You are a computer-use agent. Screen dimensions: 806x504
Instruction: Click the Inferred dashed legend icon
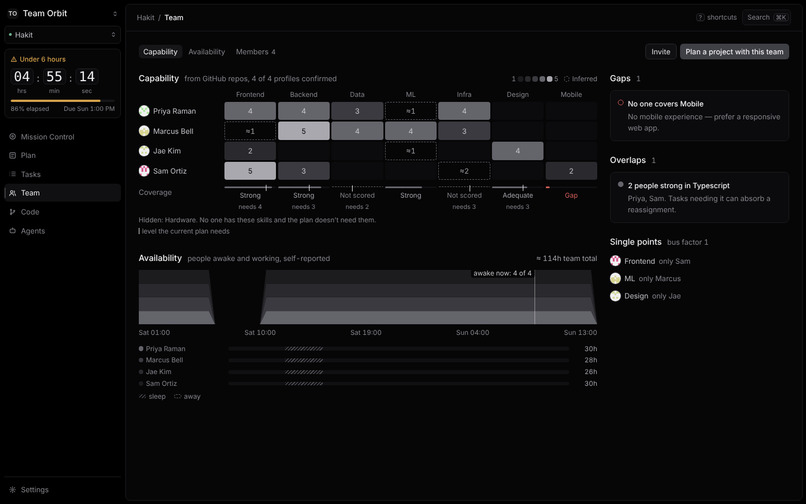(566, 79)
